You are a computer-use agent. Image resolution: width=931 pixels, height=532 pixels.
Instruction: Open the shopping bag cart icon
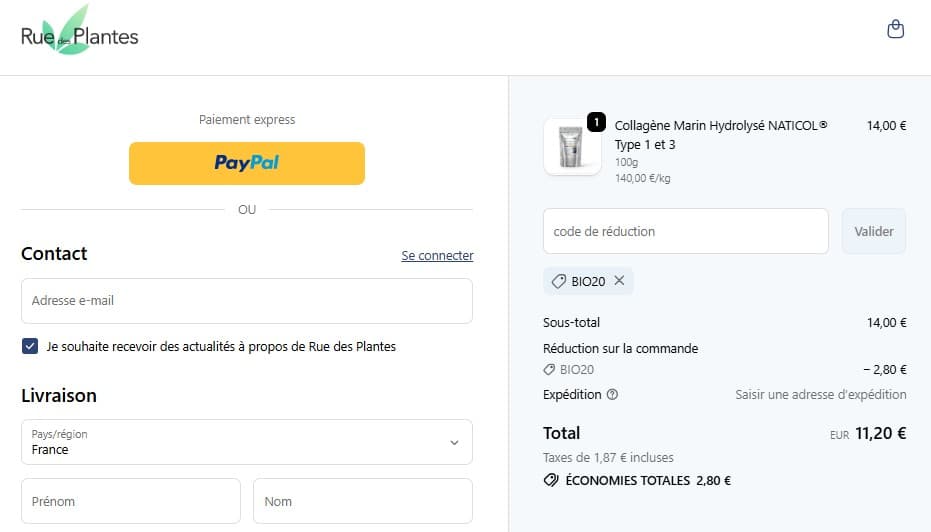pyautogui.click(x=896, y=29)
